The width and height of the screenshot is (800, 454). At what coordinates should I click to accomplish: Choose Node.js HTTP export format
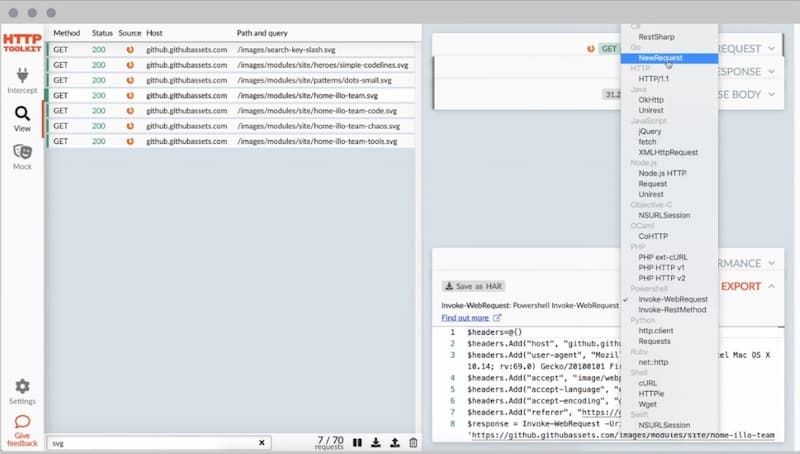click(662, 173)
